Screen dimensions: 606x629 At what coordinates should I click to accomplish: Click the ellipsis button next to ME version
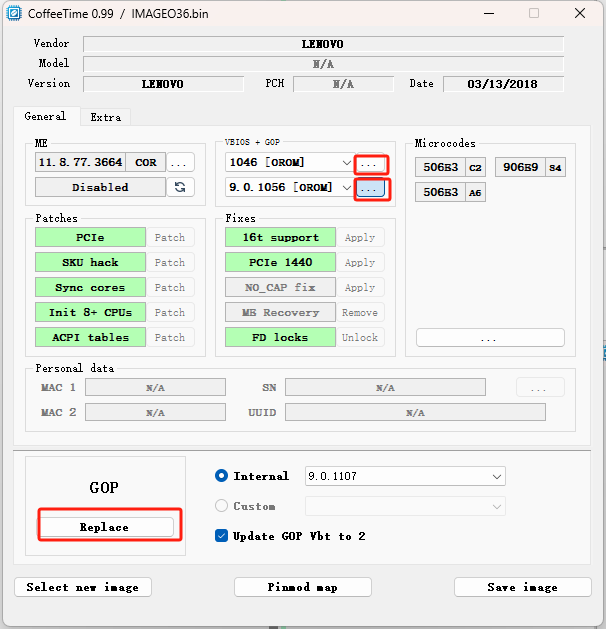pyautogui.click(x=180, y=162)
